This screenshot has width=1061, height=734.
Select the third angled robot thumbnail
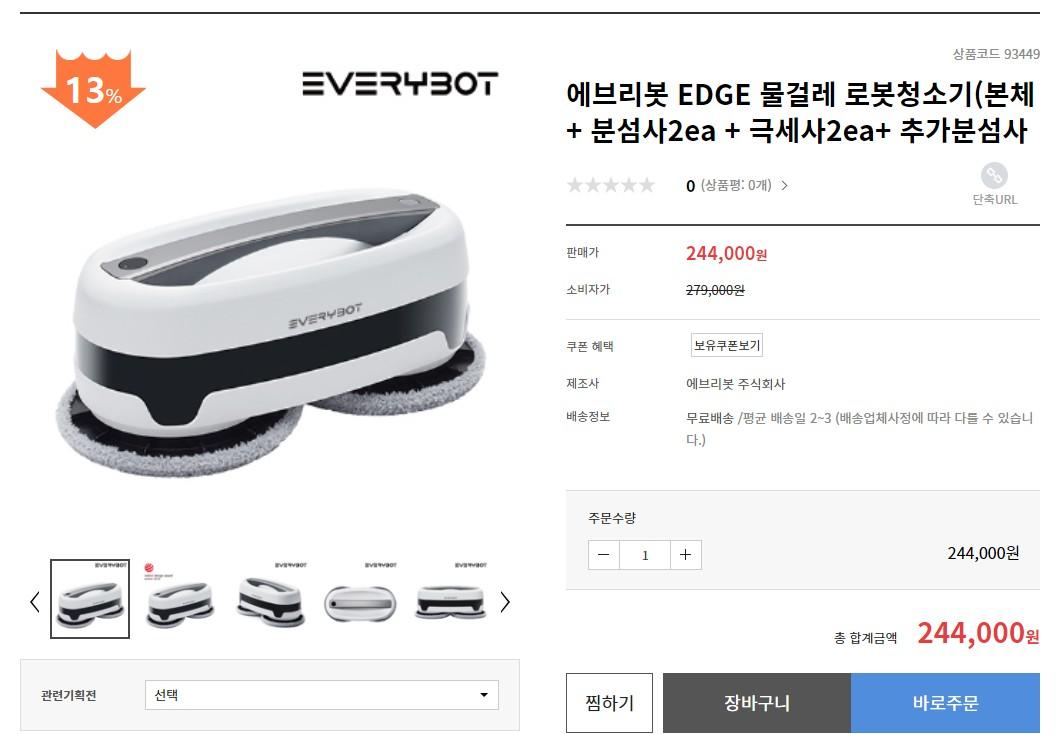click(x=271, y=599)
